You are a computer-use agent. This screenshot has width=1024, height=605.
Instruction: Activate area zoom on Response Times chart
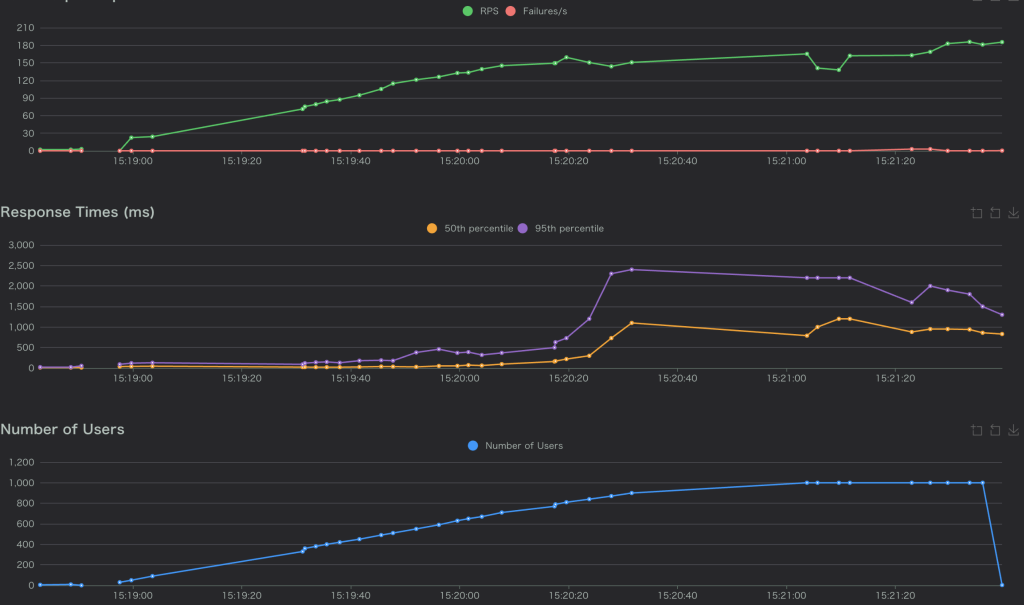pos(976,213)
